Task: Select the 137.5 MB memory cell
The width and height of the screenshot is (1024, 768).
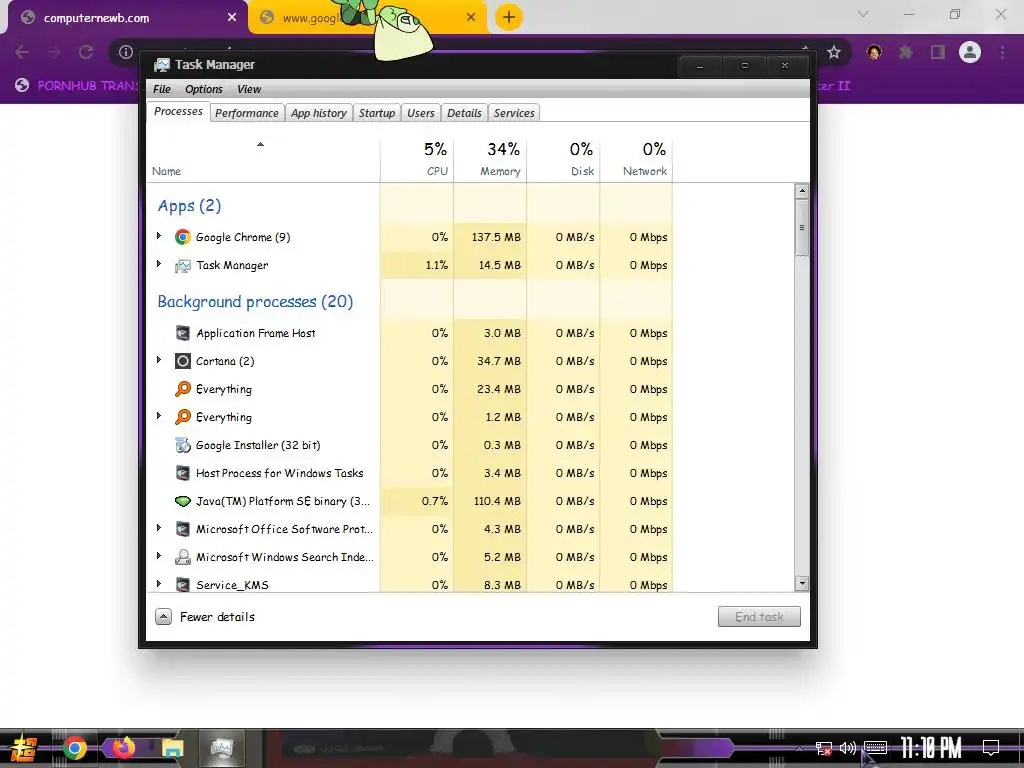Action: [x=490, y=237]
